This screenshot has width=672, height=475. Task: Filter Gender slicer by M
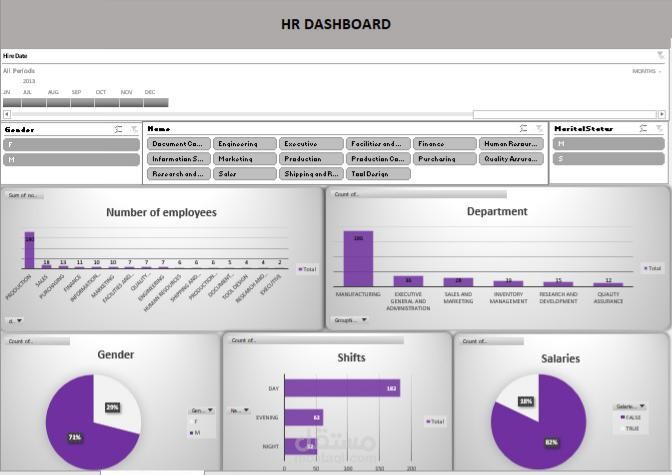point(72,159)
